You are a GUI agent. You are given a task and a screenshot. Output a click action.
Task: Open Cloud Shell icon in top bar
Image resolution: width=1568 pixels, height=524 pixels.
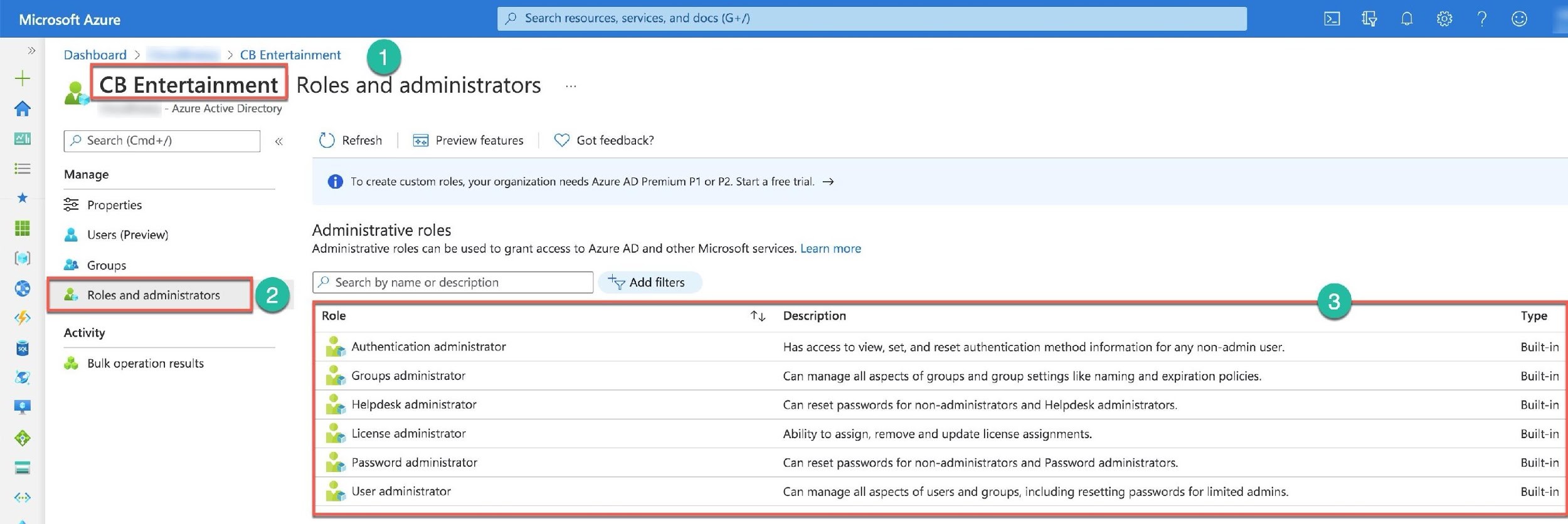coord(1332,19)
